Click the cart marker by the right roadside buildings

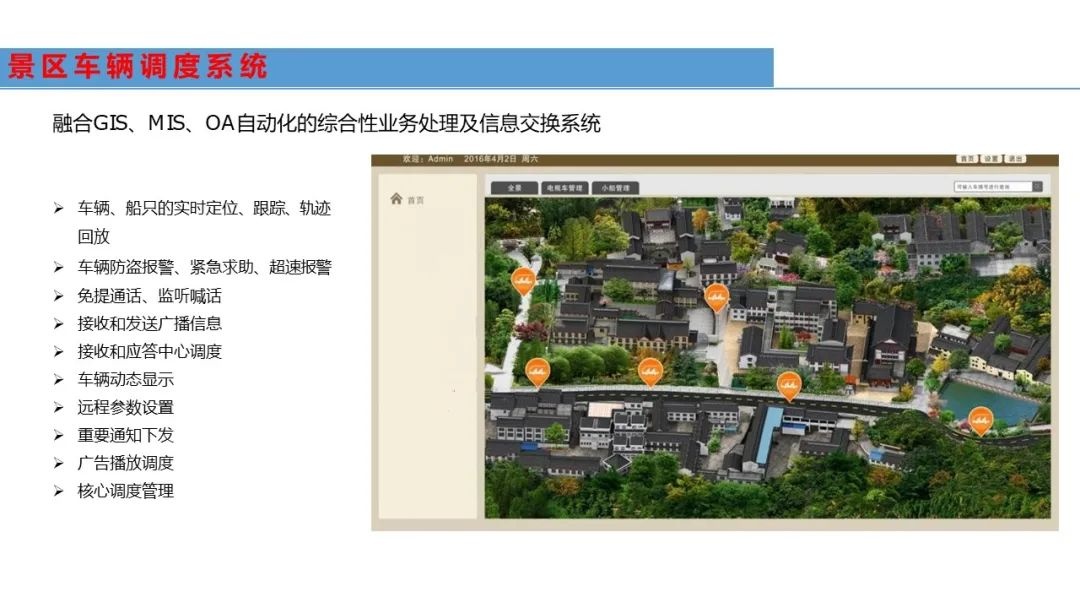790,382
